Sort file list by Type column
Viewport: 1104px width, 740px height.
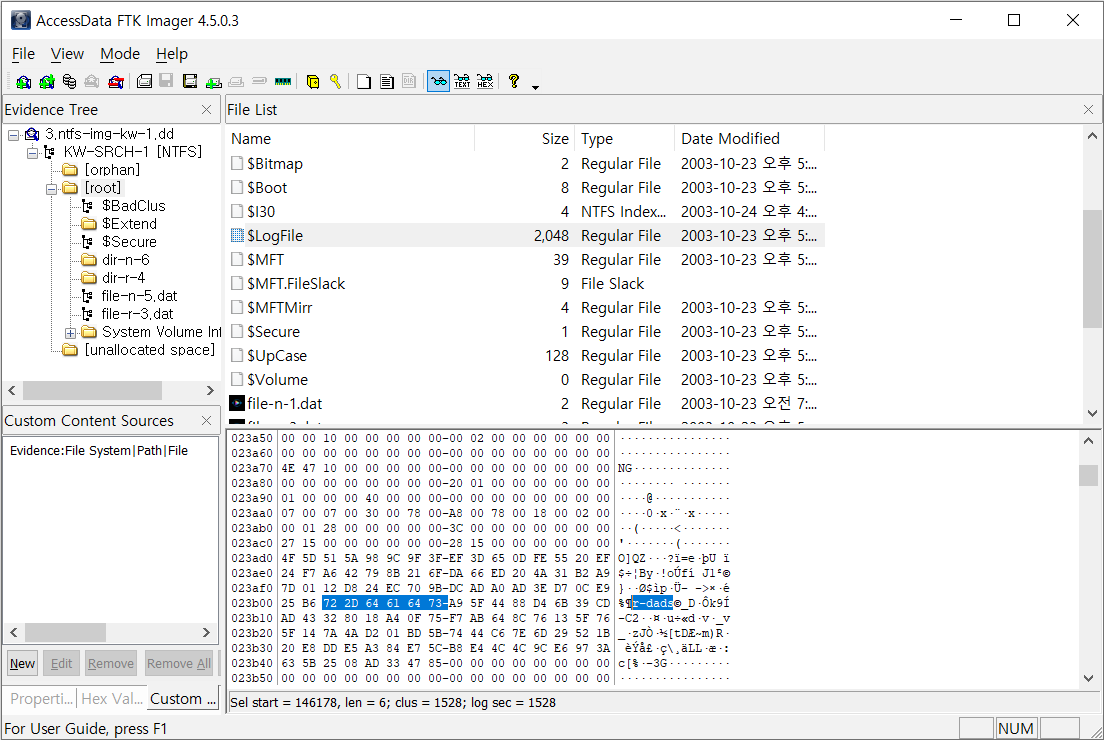[x=625, y=139]
